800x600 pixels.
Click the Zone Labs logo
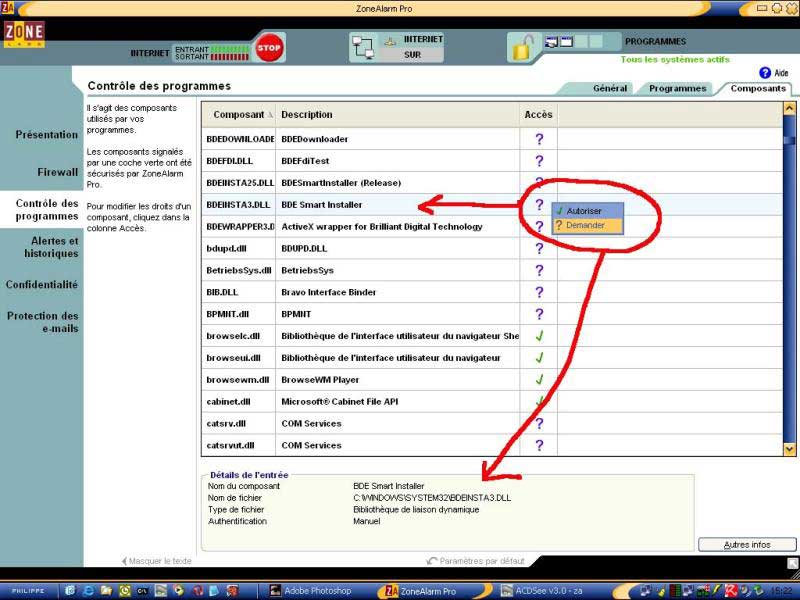pos(22,34)
